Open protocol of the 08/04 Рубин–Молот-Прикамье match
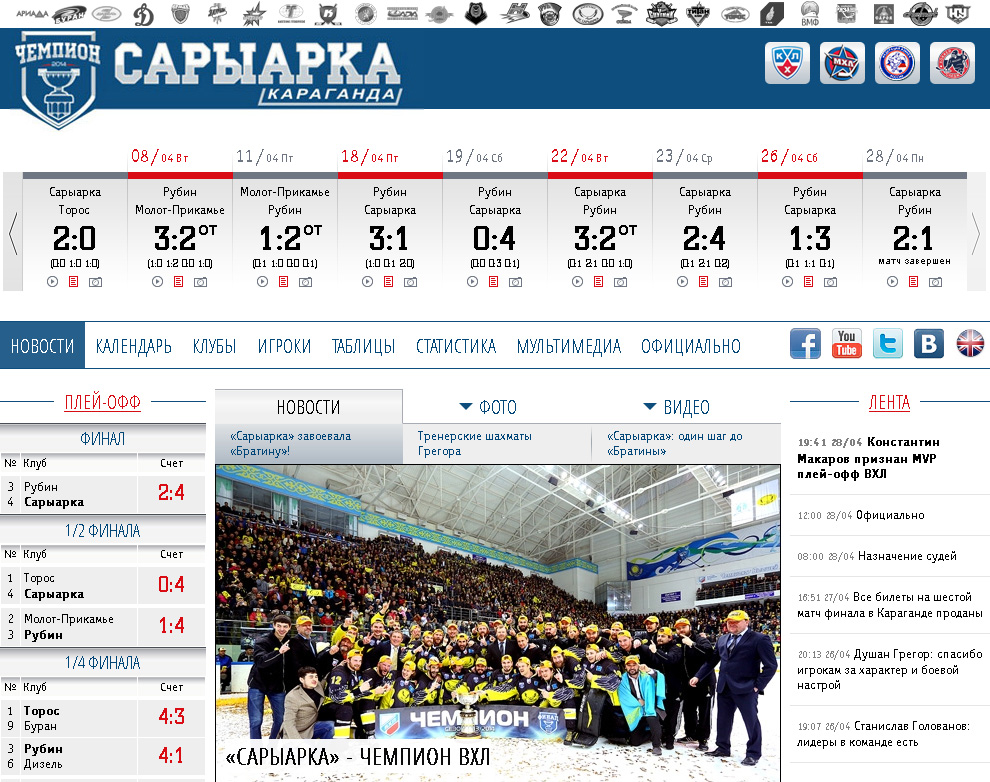 tap(179, 282)
